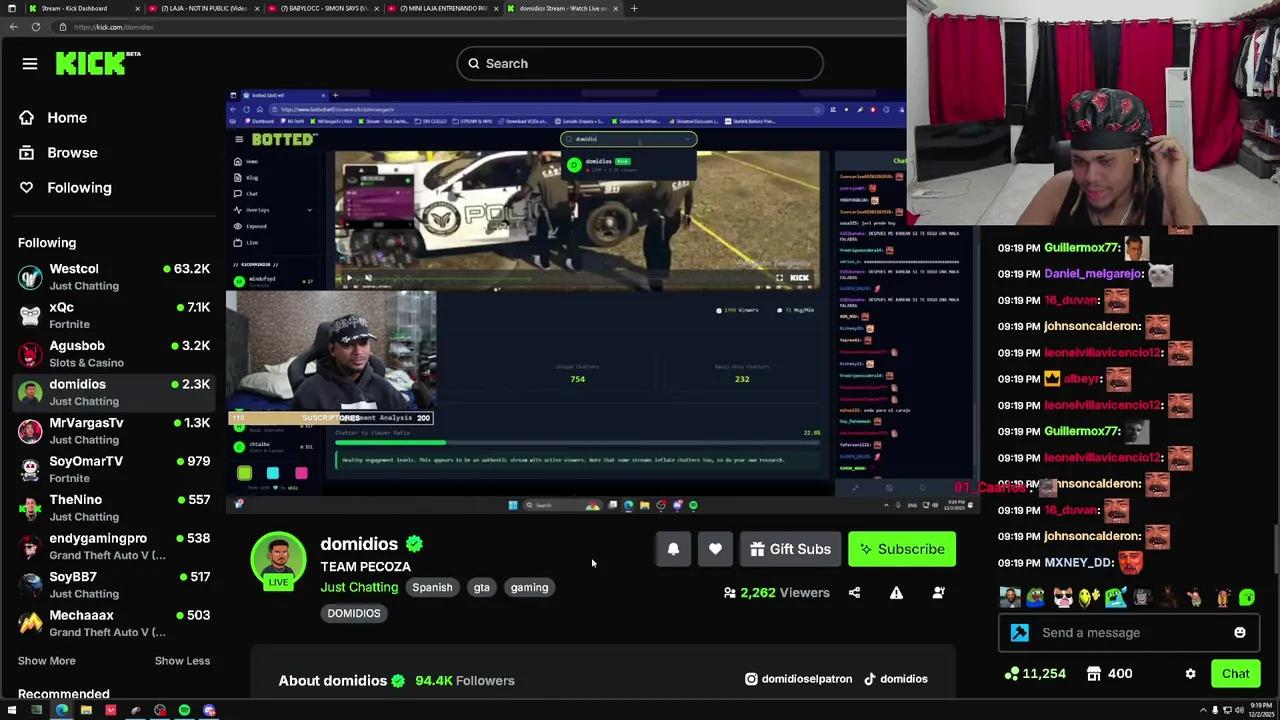This screenshot has width=1280, height=720.
Task: Open the Kick hamburger sidebar menu
Action: point(30,64)
